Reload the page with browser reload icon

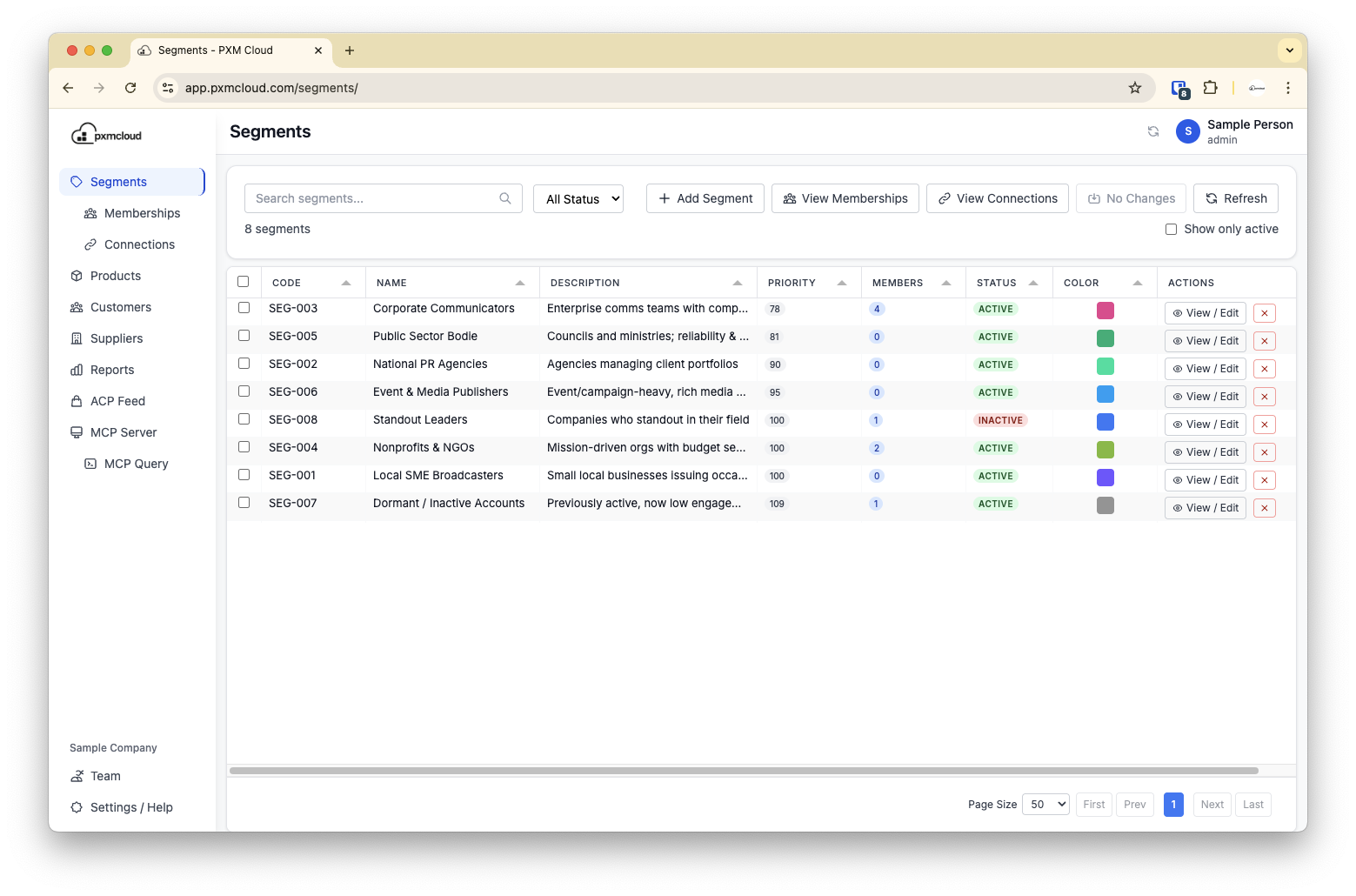click(x=130, y=88)
